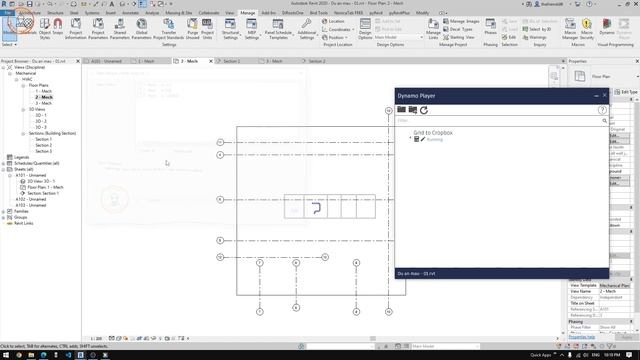Screen dimensions: 640x360
Task: Expand Families node in Project Browser
Action: (4, 211)
